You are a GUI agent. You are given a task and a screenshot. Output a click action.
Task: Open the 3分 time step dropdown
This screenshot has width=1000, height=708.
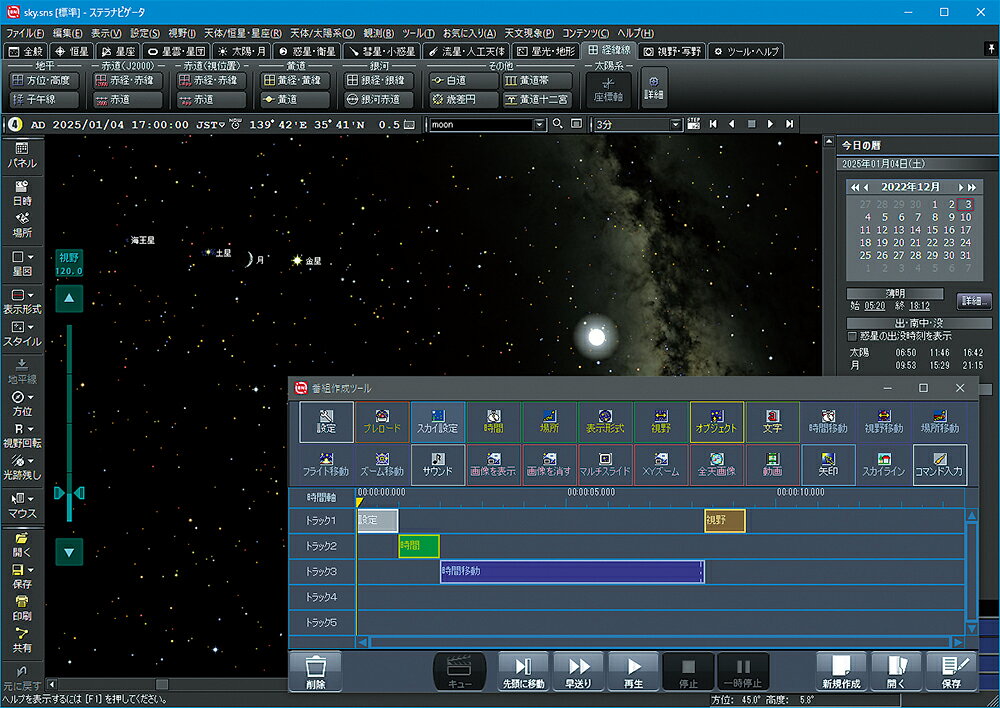(x=676, y=124)
